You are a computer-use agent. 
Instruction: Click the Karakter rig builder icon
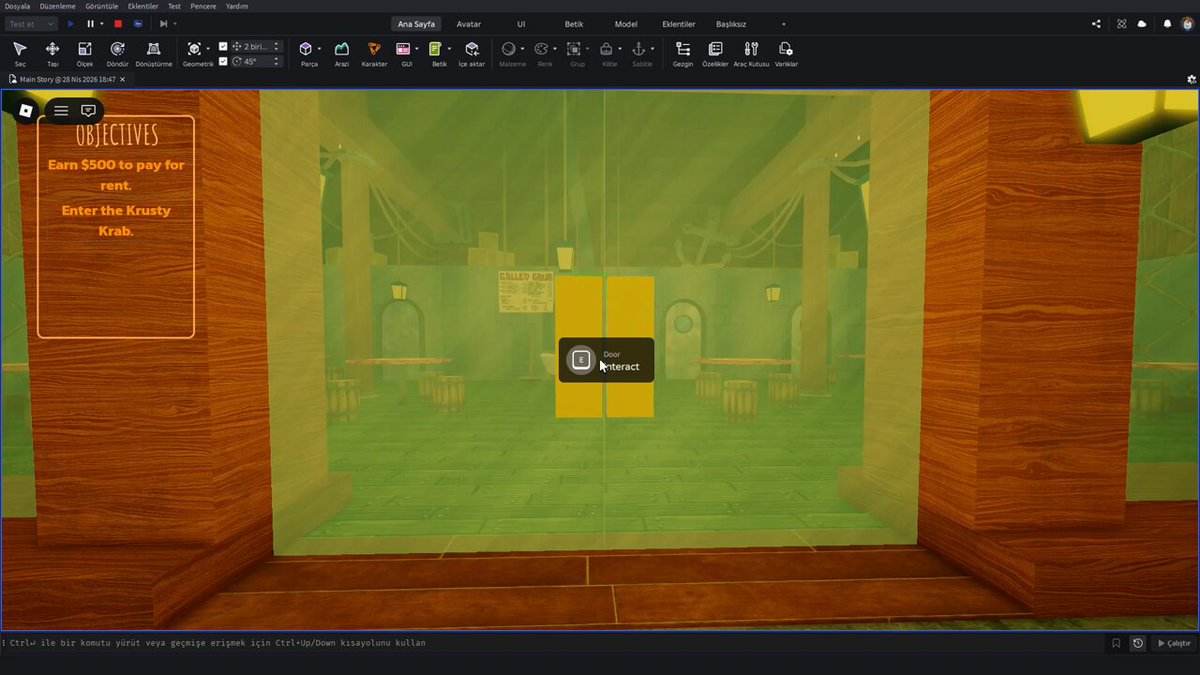[x=374, y=53]
